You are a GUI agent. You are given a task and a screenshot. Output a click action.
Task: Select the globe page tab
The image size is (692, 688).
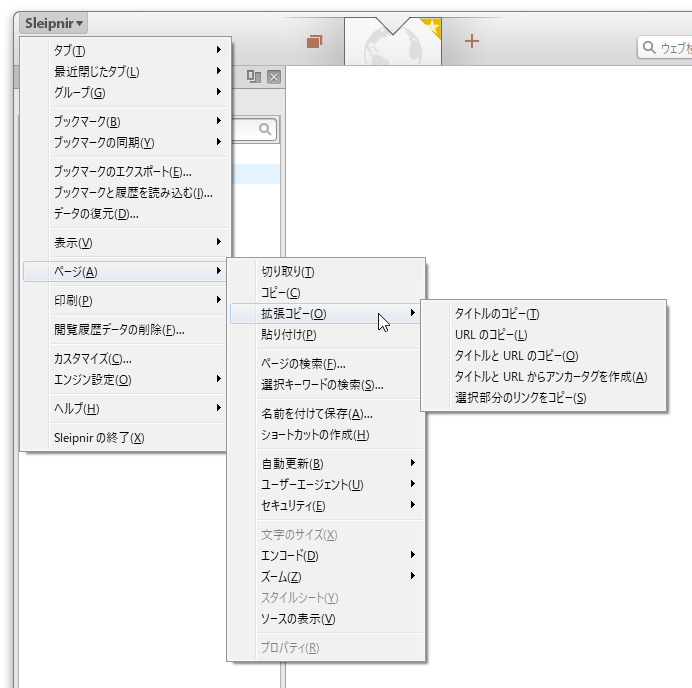392,42
